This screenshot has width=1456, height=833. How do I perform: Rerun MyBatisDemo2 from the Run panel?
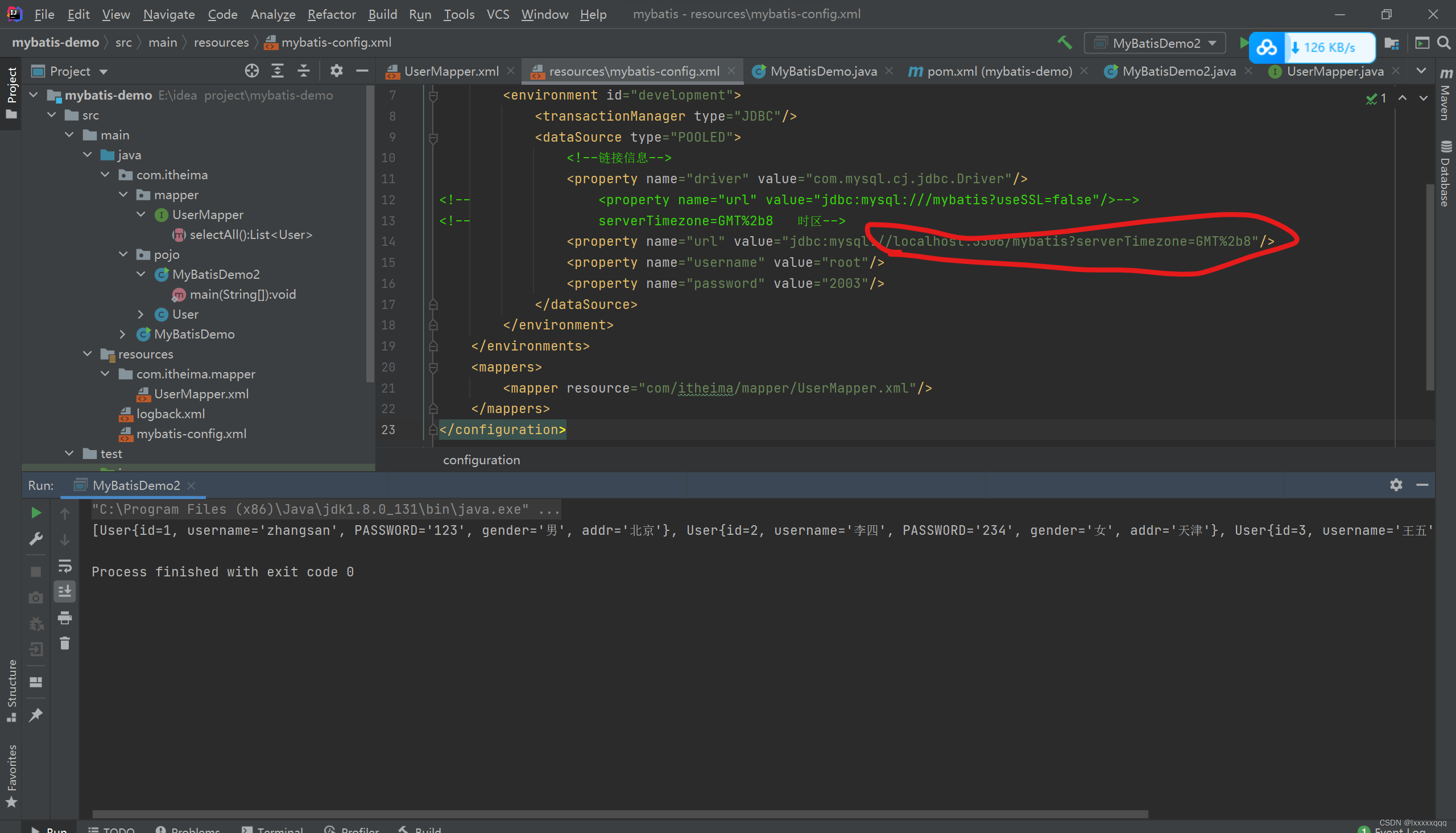coord(36,512)
